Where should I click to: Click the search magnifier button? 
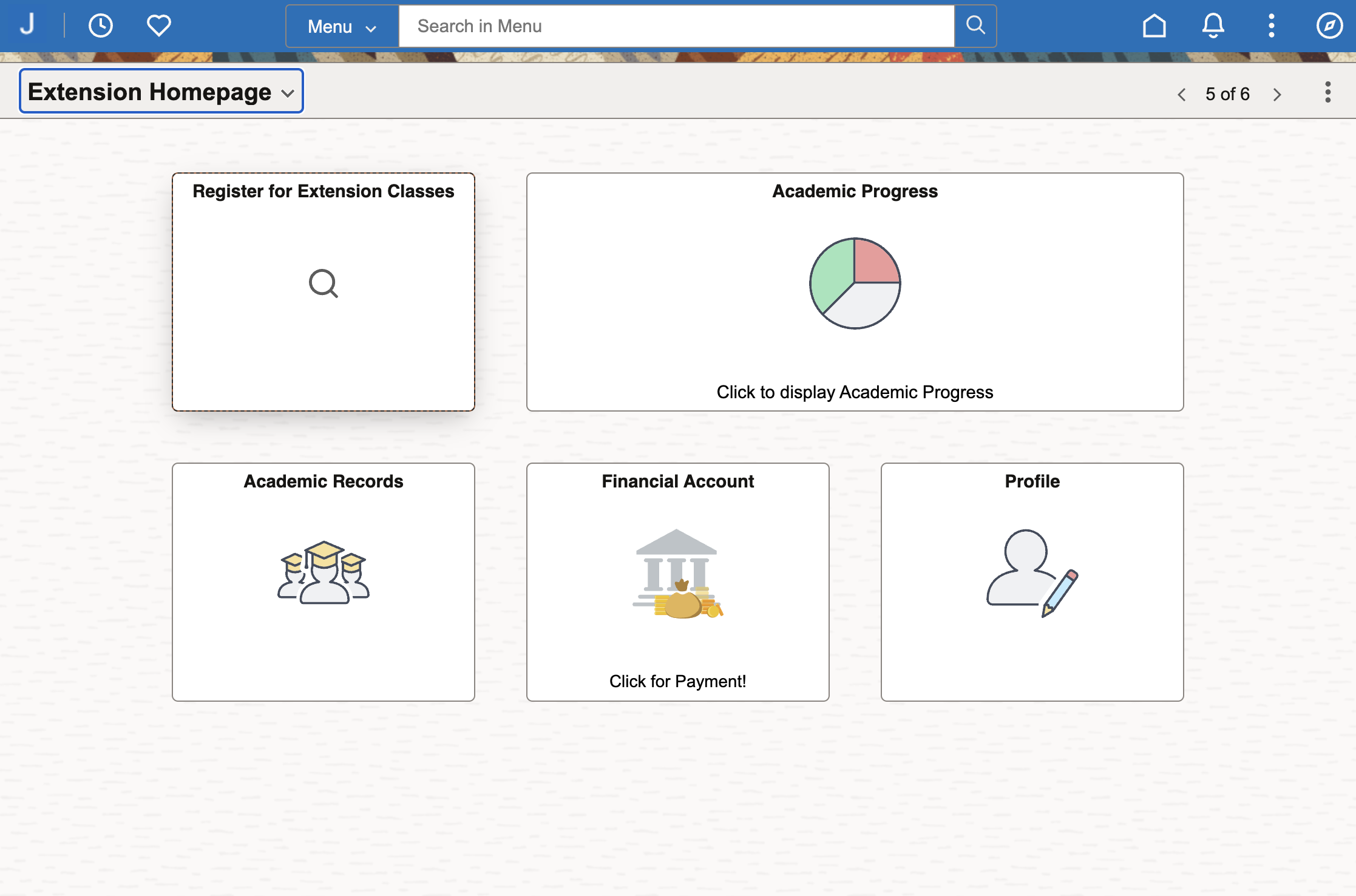(975, 26)
